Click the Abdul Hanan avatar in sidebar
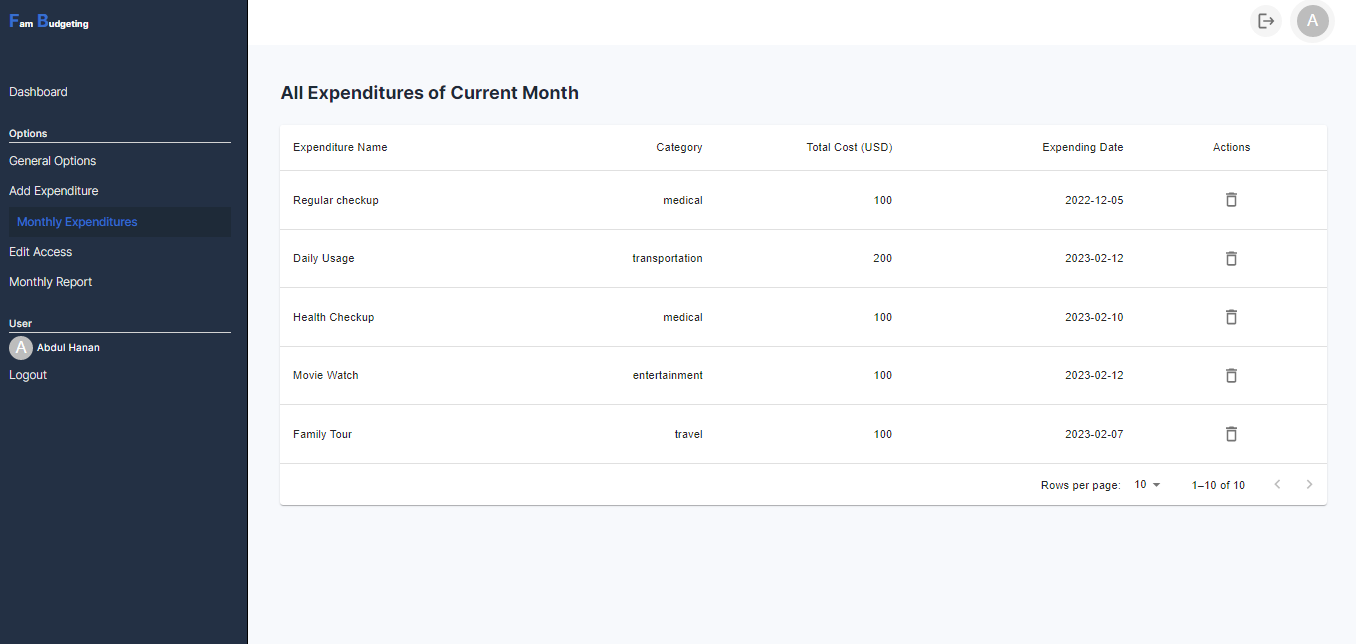The width and height of the screenshot is (1356, 644). 21,348
